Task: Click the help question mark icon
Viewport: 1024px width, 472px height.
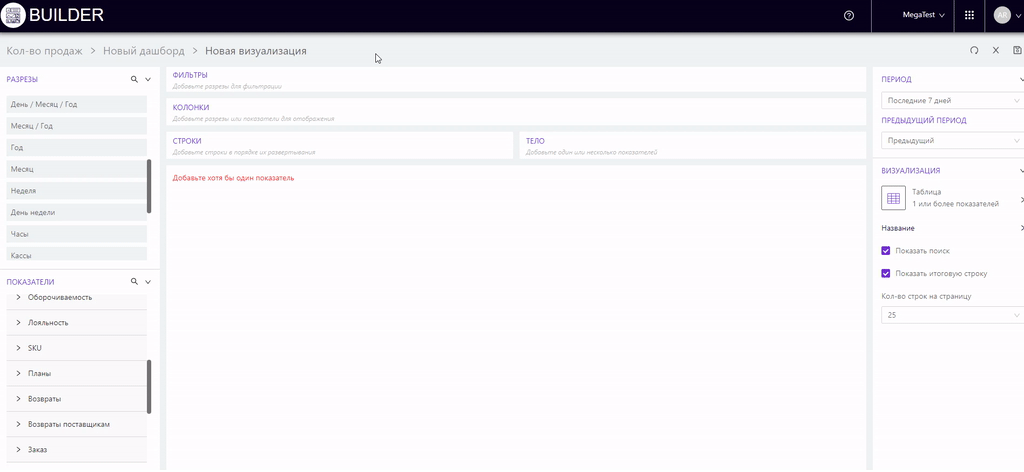Action: point(849,15)
